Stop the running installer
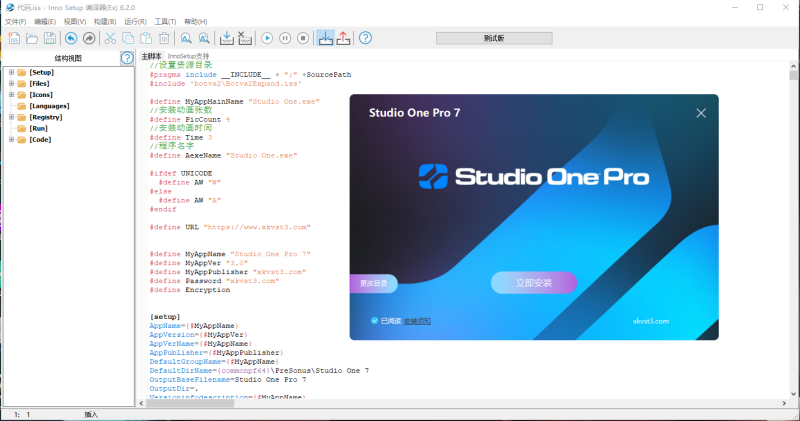This screenshot has height=421, width=800. (303, 38)
